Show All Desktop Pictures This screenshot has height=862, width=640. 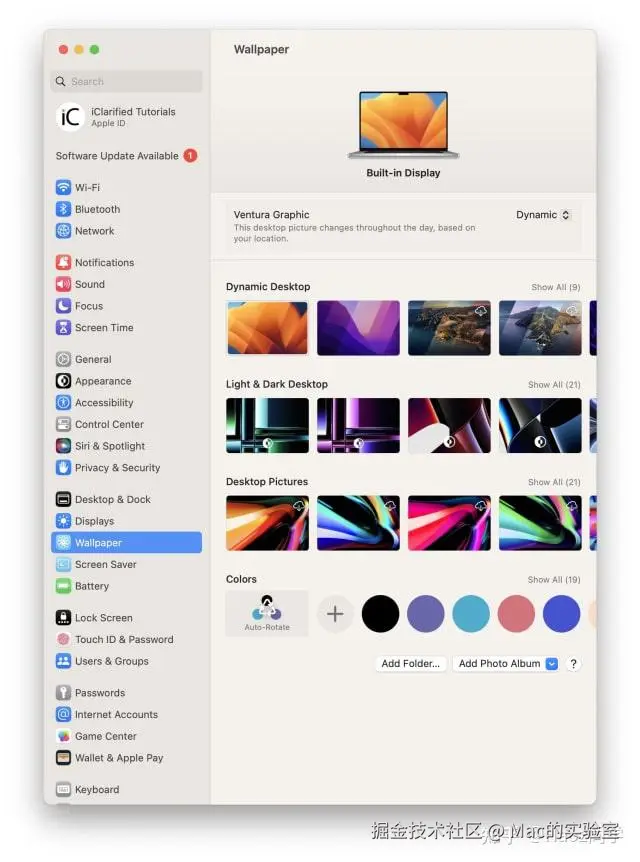(x=554, y=482)
